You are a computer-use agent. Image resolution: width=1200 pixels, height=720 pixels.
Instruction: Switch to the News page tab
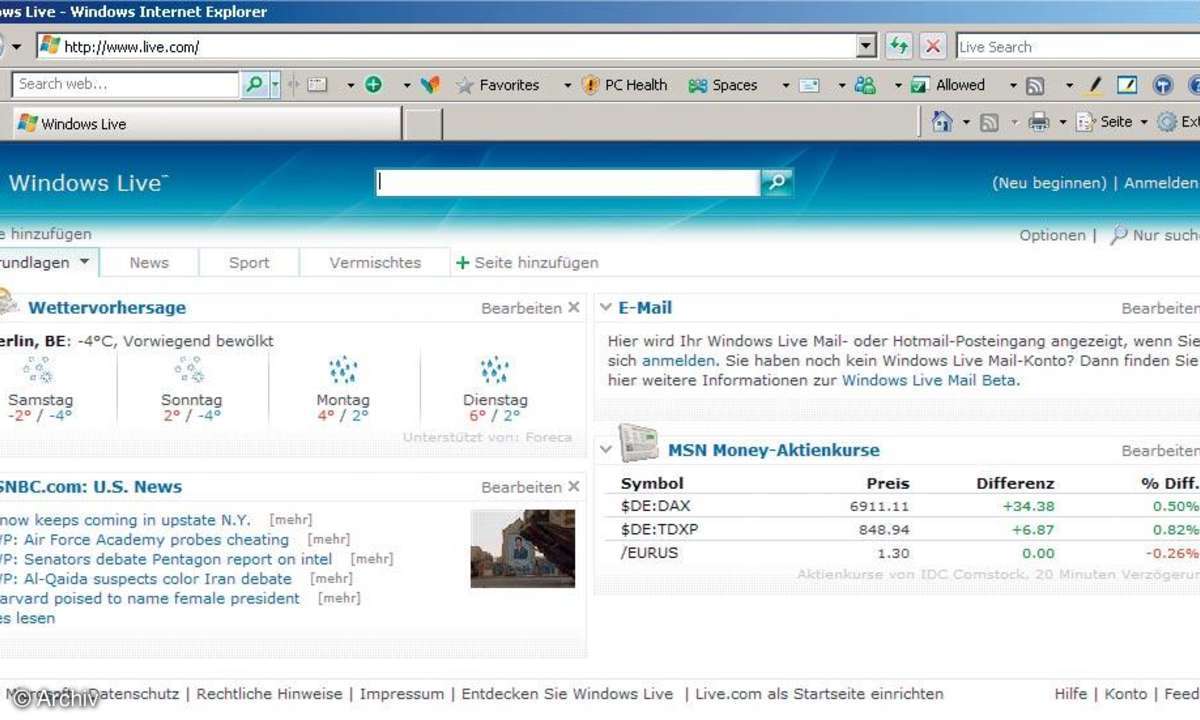click(149, 263)
